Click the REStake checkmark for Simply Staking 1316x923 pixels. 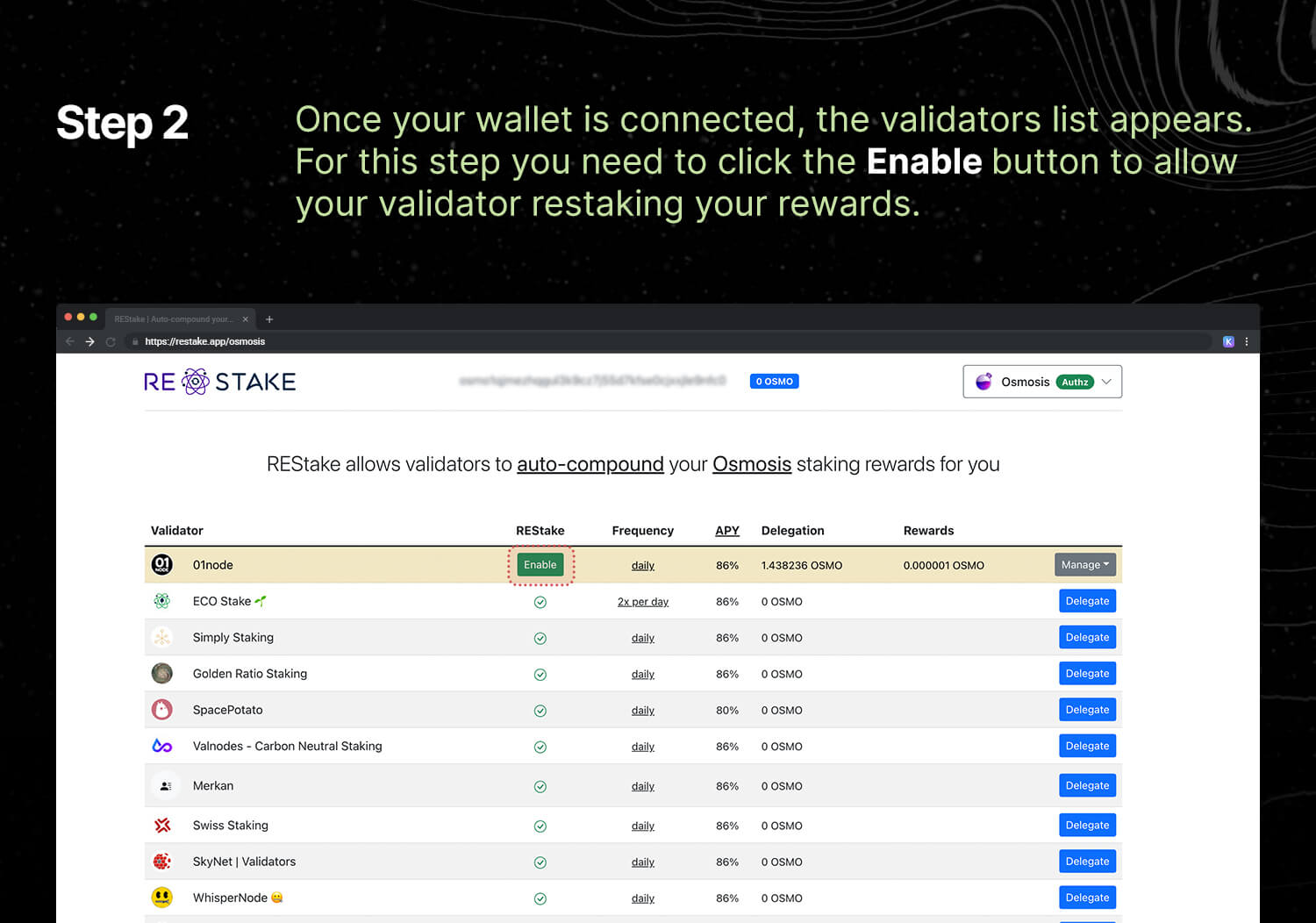click(x=540, y=639)
